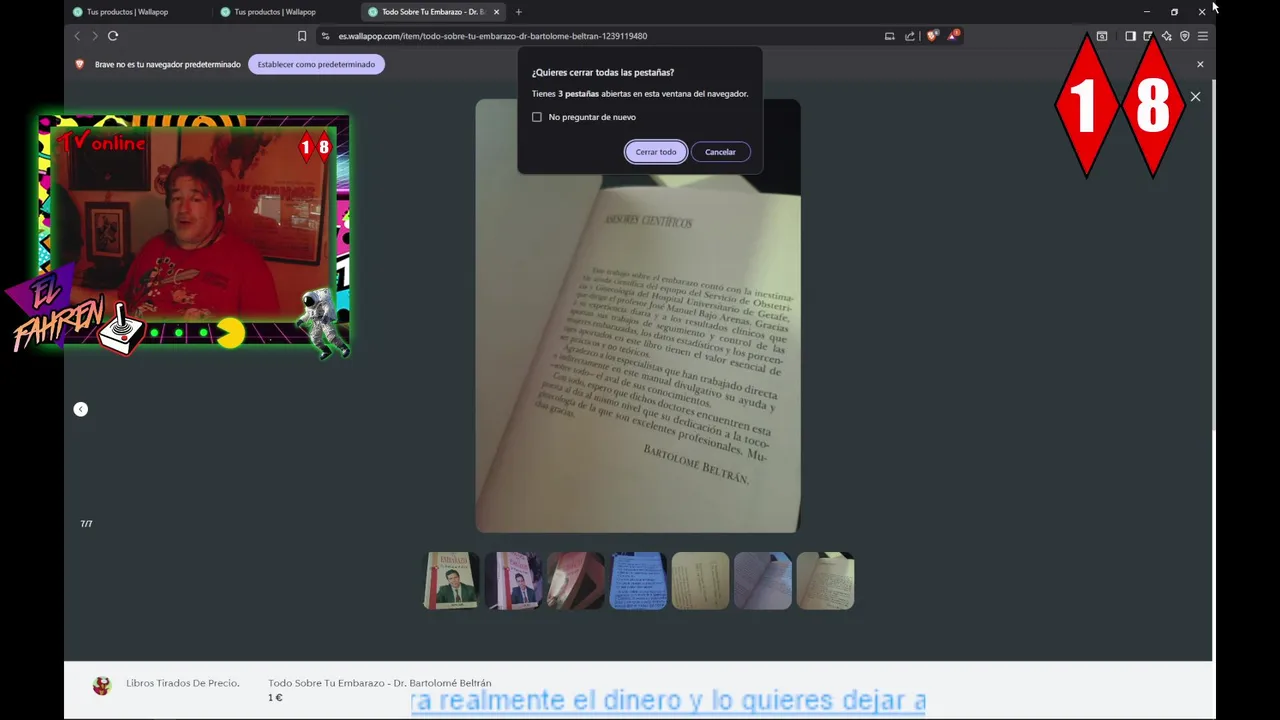The width and height of the screenshot is (1280, 720).
Task: Select third thumbnail in gallery strip
Action: 576,580
